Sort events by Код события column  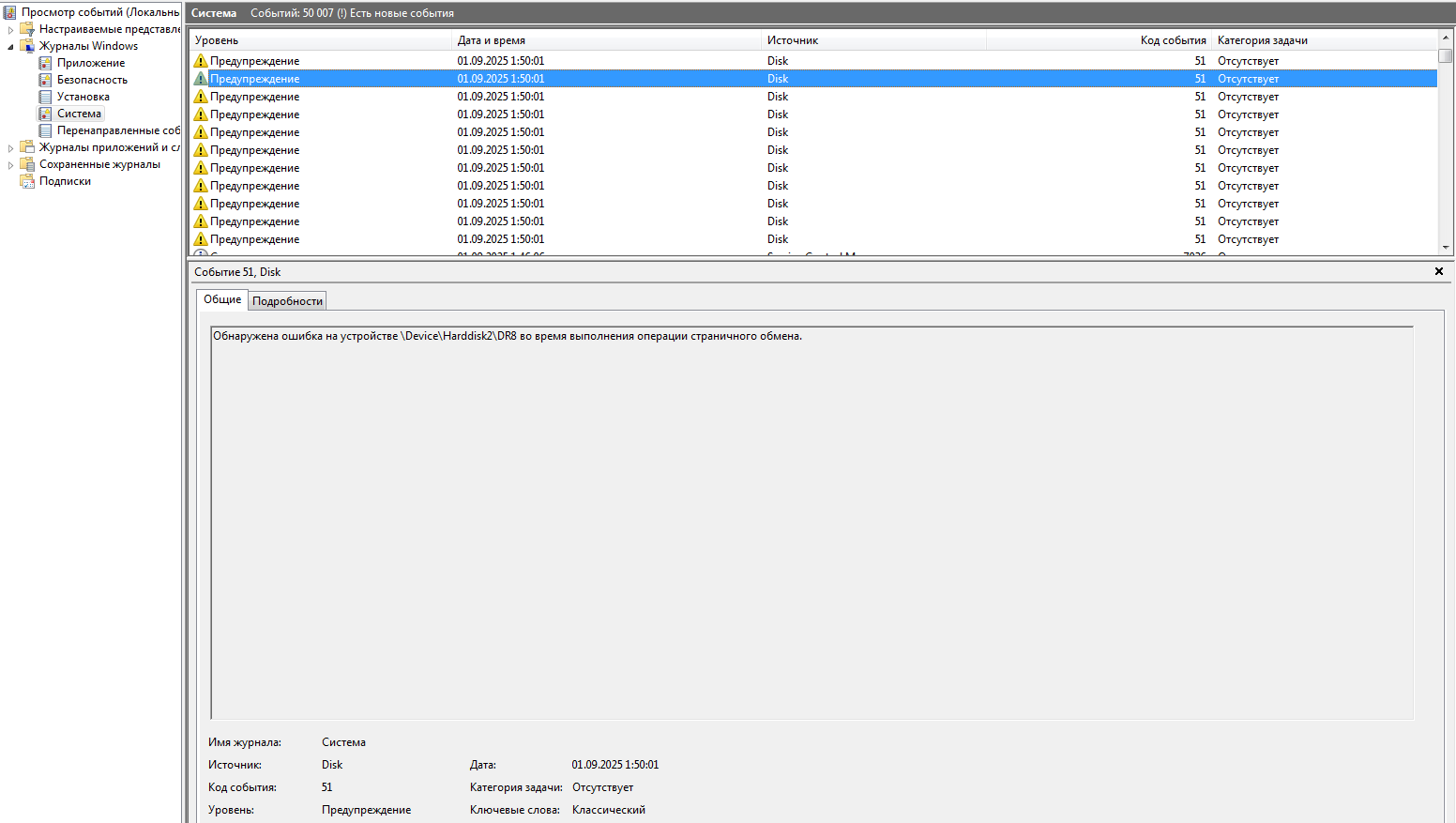pyautogui.click(x=1099, y=40)
